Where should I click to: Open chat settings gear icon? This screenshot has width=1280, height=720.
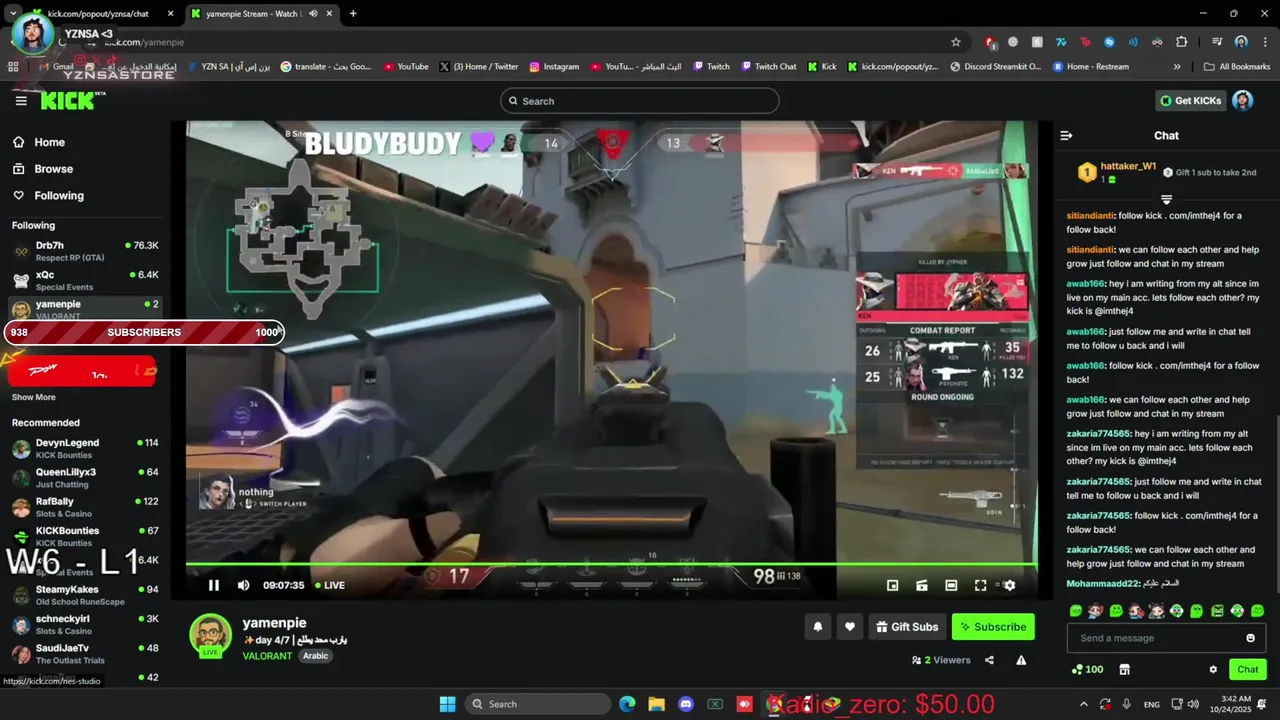(1213, 669)
